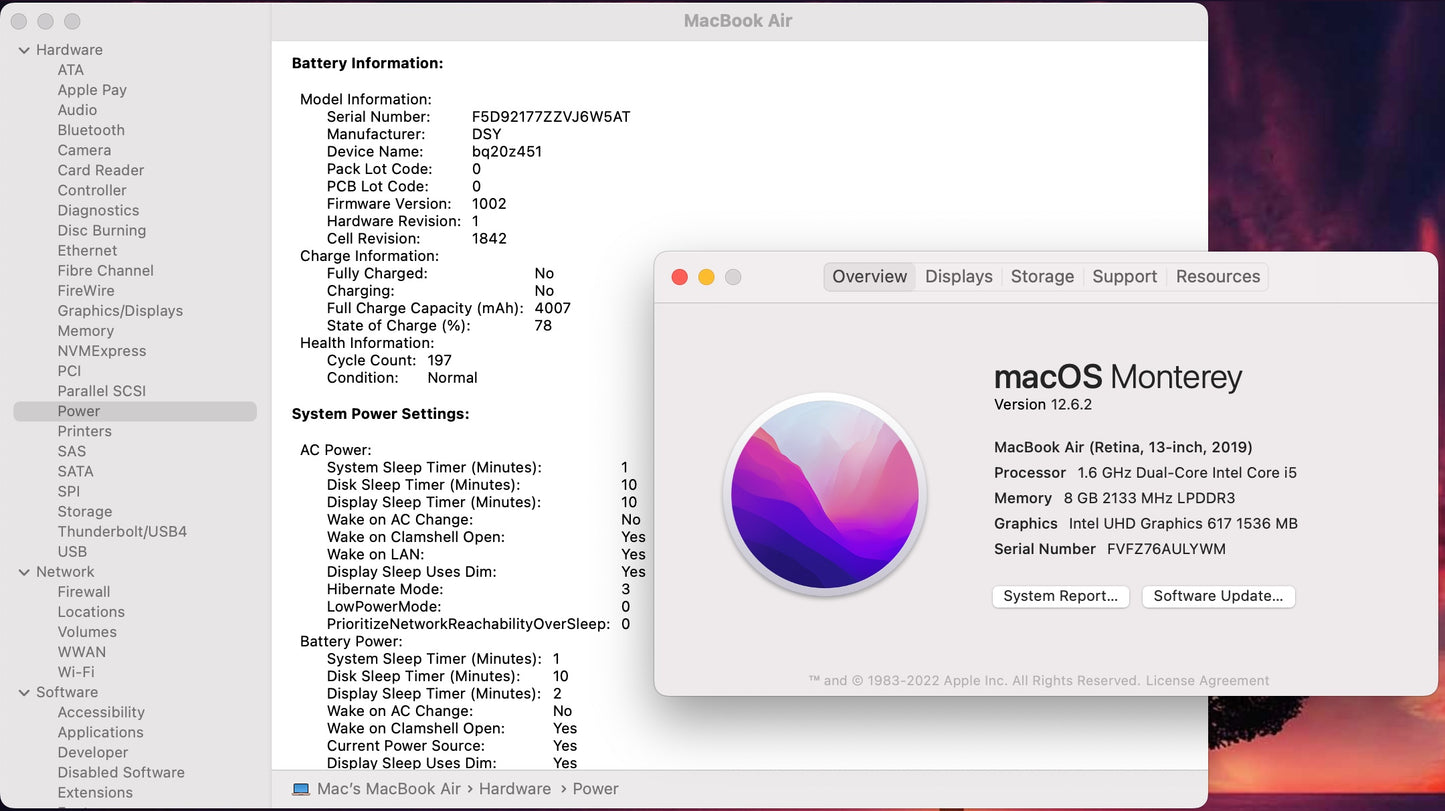Select Ethernet in the sidebar
This screenshot has width=1445, height=811.
pos(87,250)
